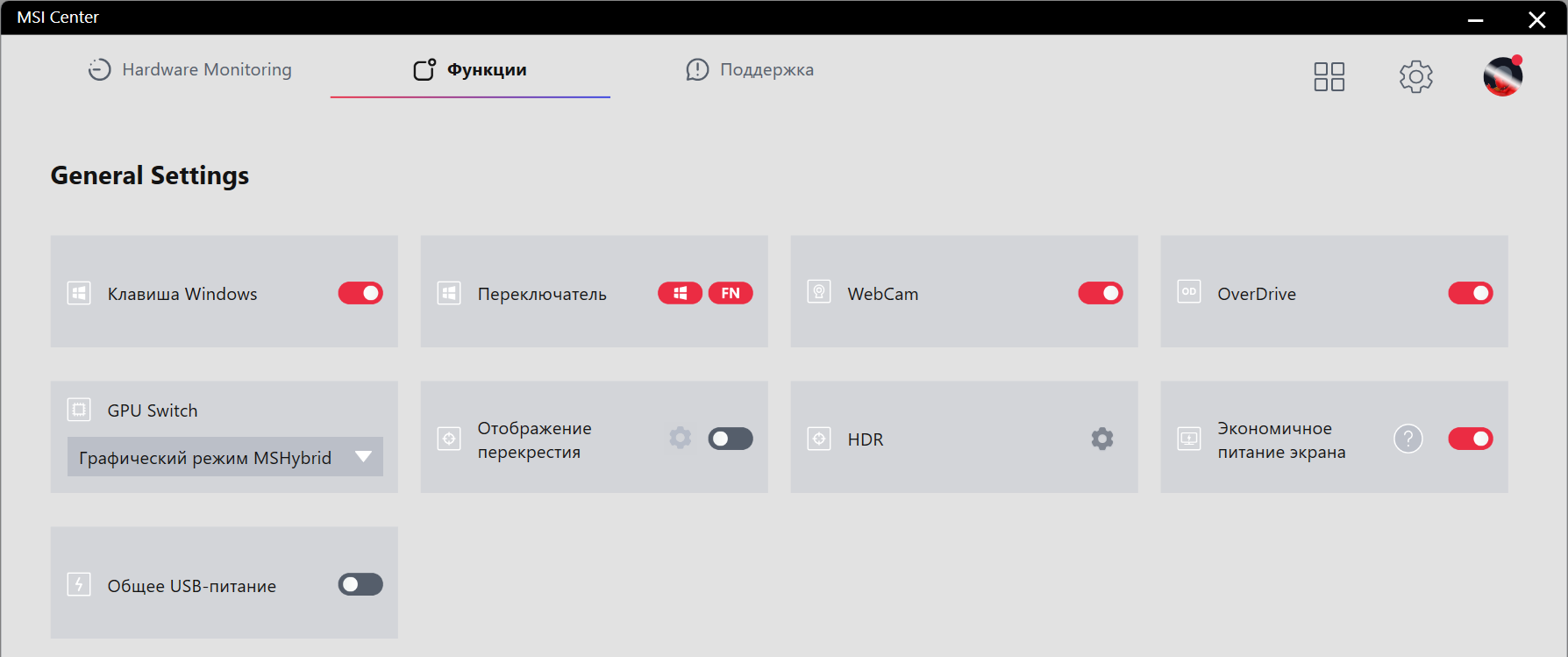This screenshot has height=657, width=1568.
Task: Enable the Общее USB-питание toggle
Action: [x=360, y=584]
